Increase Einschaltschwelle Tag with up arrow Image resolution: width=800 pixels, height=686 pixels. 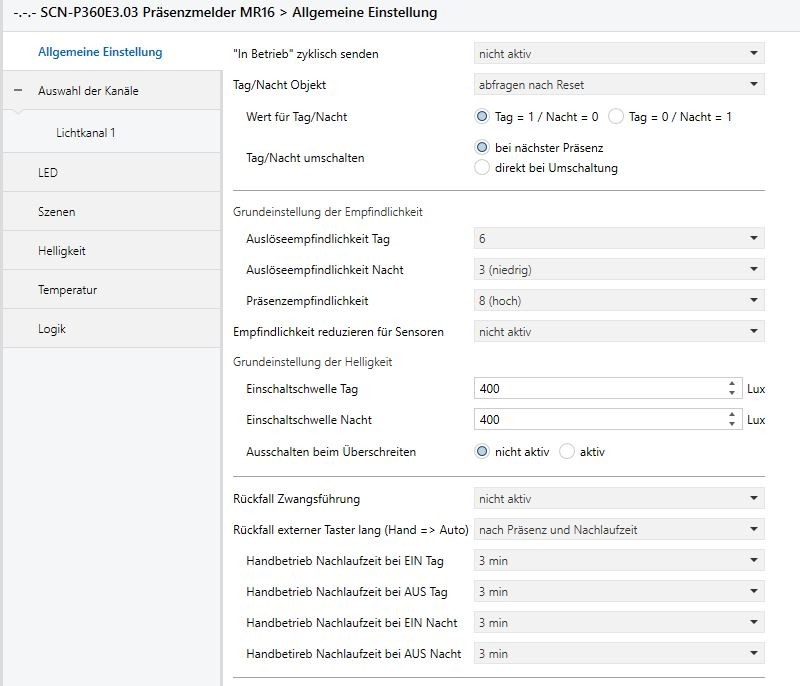[x=732, y=384]
